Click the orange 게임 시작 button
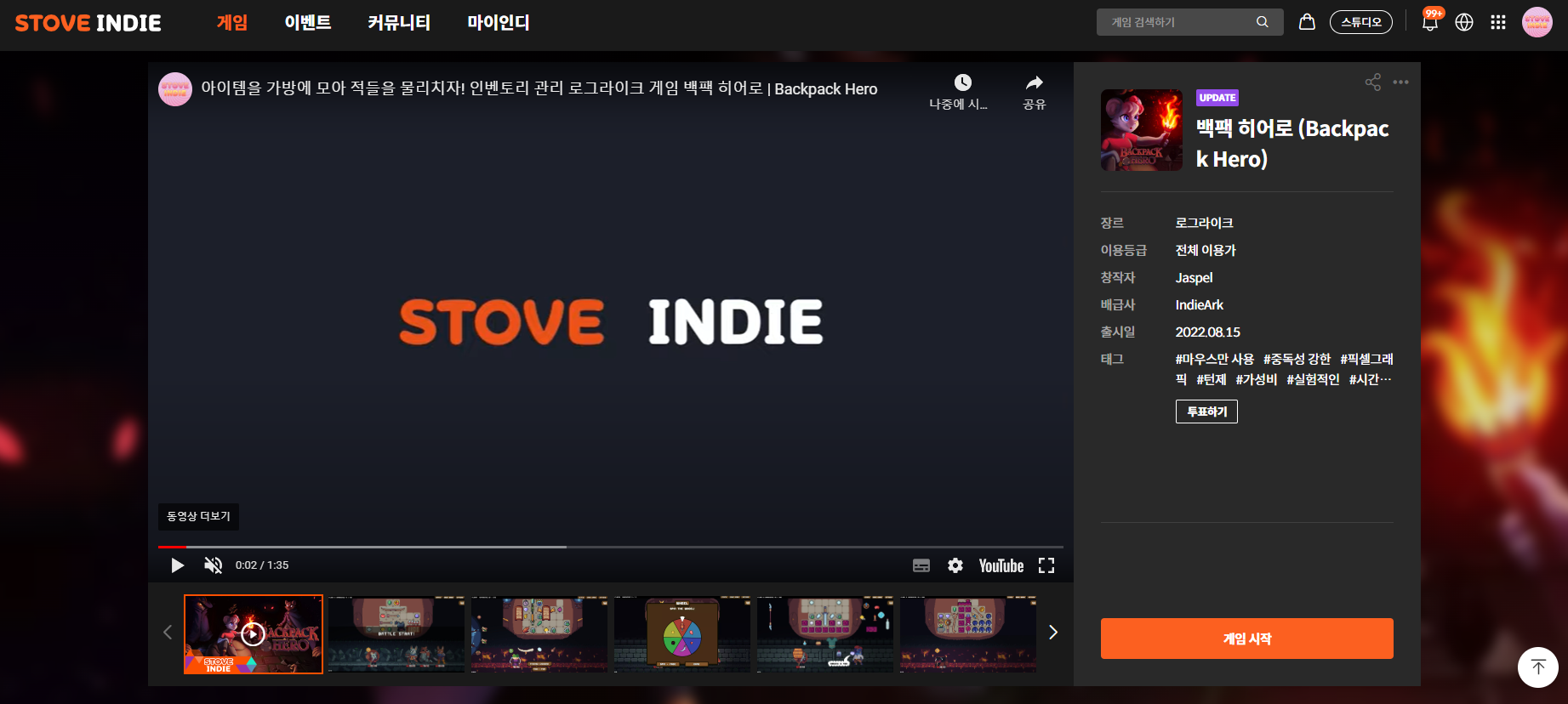 [1246, 639]
